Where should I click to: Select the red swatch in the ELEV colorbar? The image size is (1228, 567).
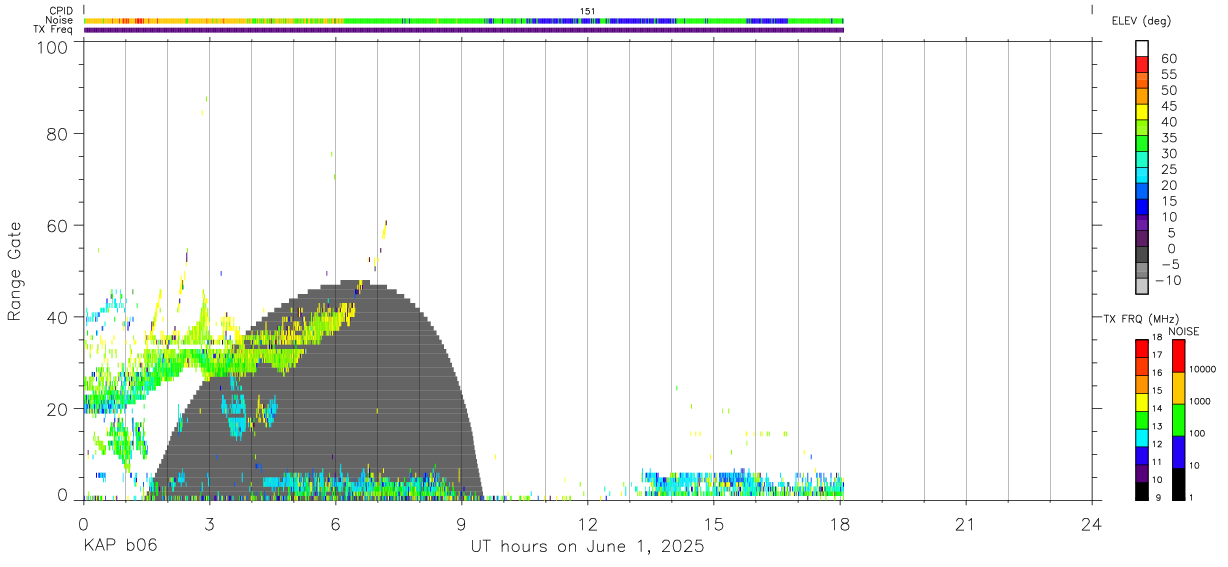coord(1142,64)
